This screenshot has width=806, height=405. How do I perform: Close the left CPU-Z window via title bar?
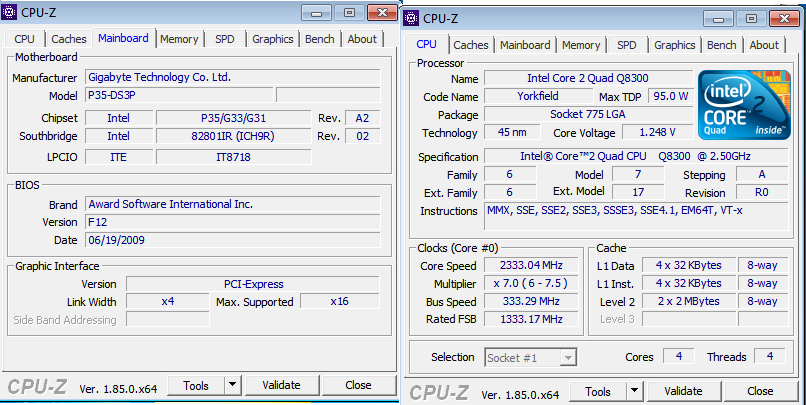point(382,13)
